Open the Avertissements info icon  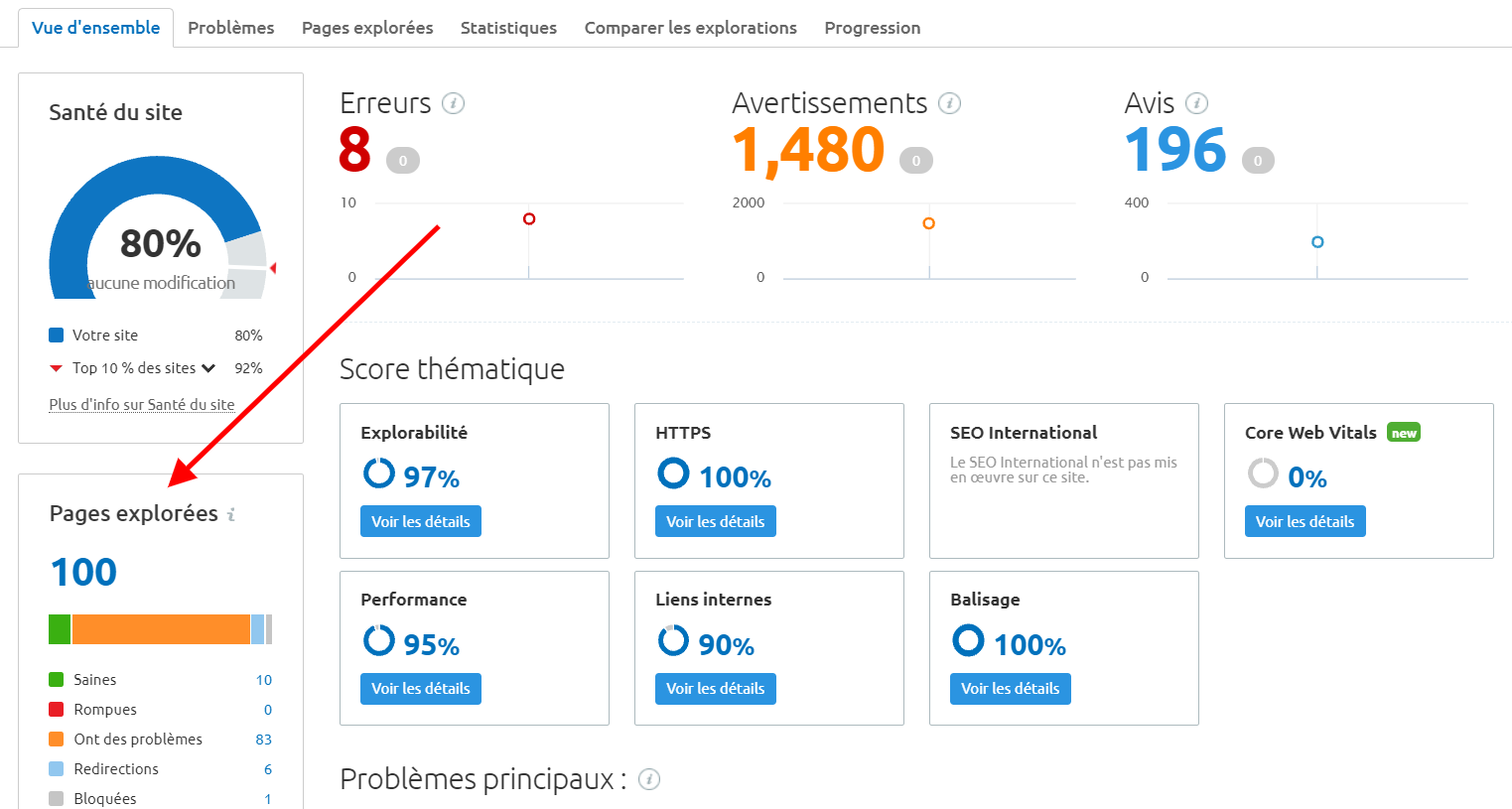point(949,103)
